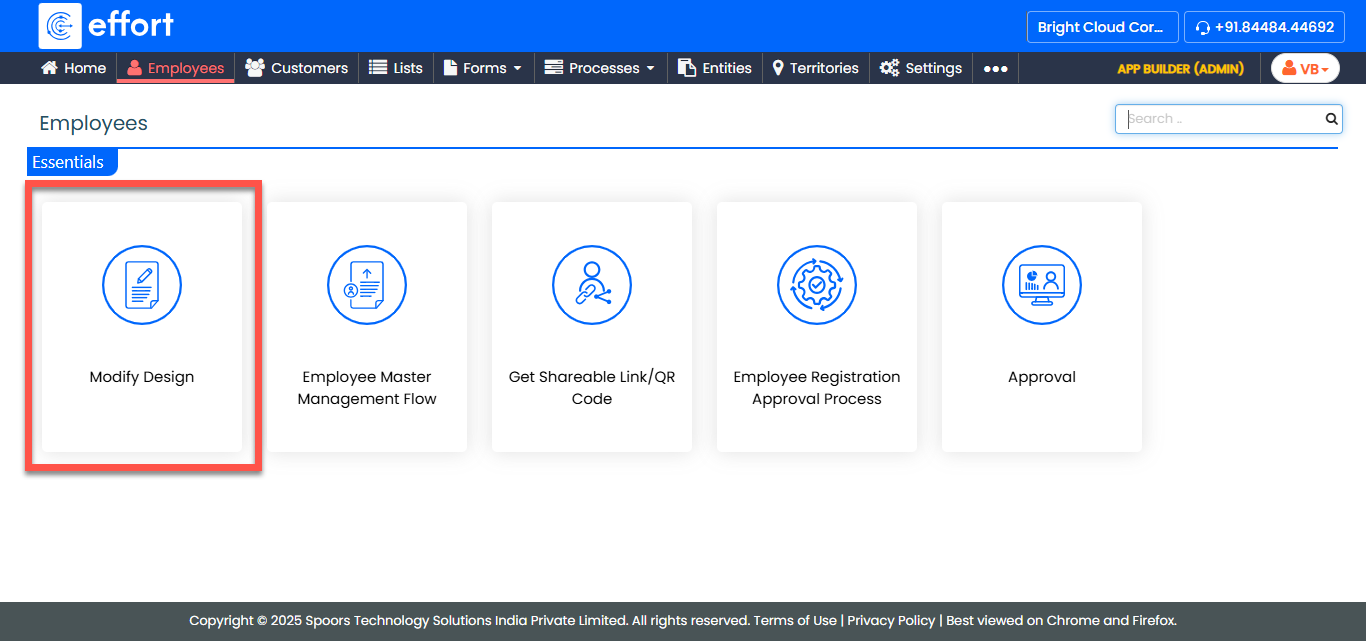1366x641 pixels.
Task: Go to the Home menu item
Action: (x=73, y=68)
